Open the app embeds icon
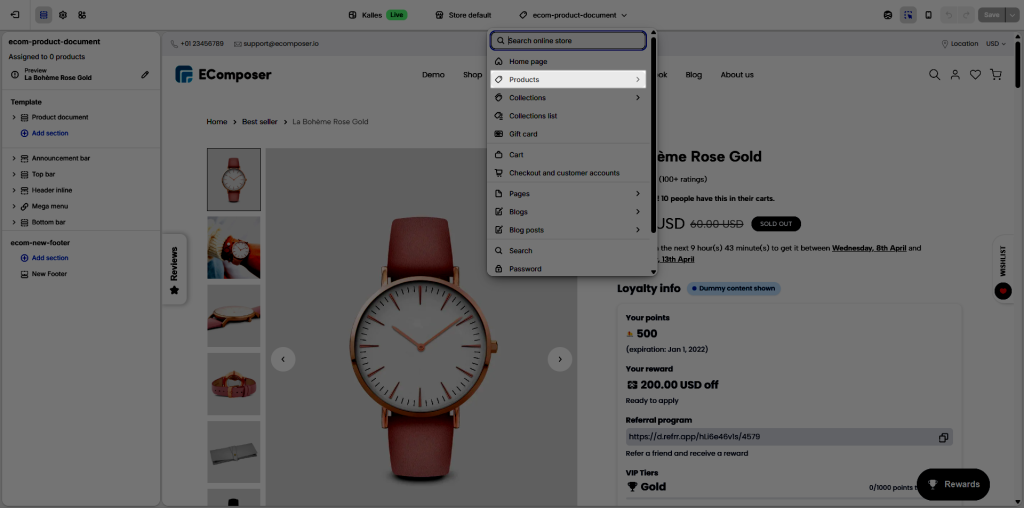 click(82, 15)
